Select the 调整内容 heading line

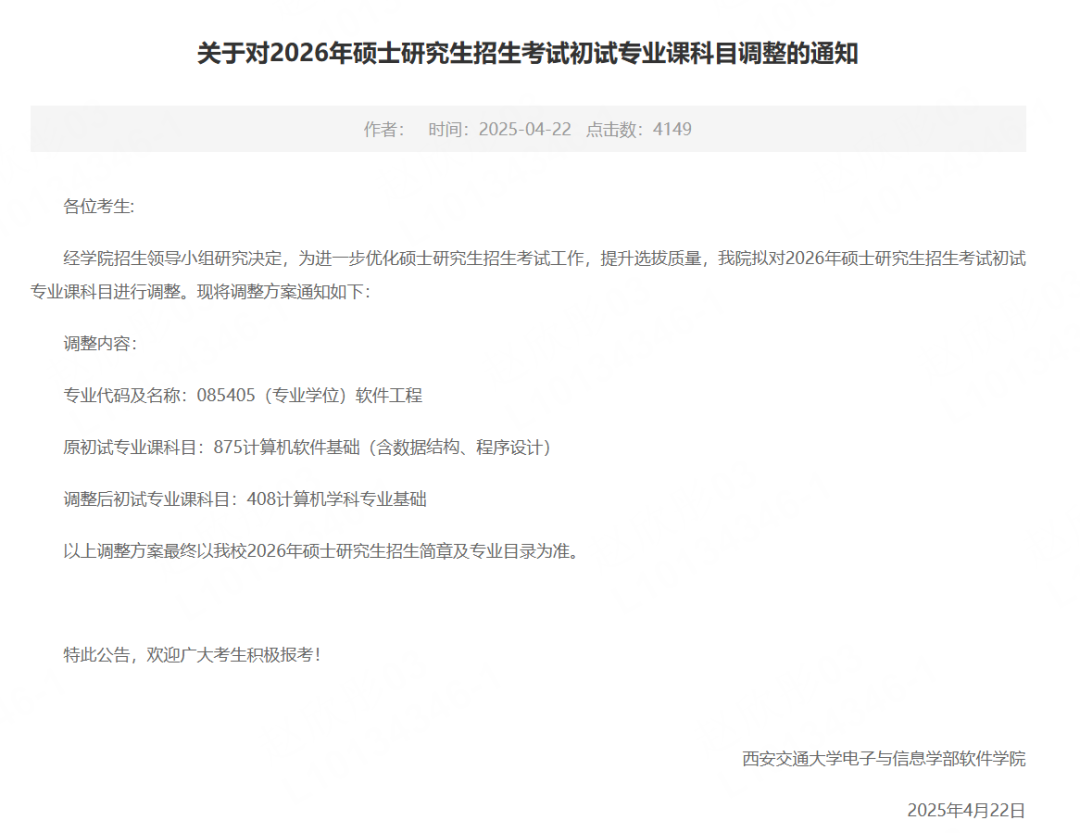tap(101, 343)
